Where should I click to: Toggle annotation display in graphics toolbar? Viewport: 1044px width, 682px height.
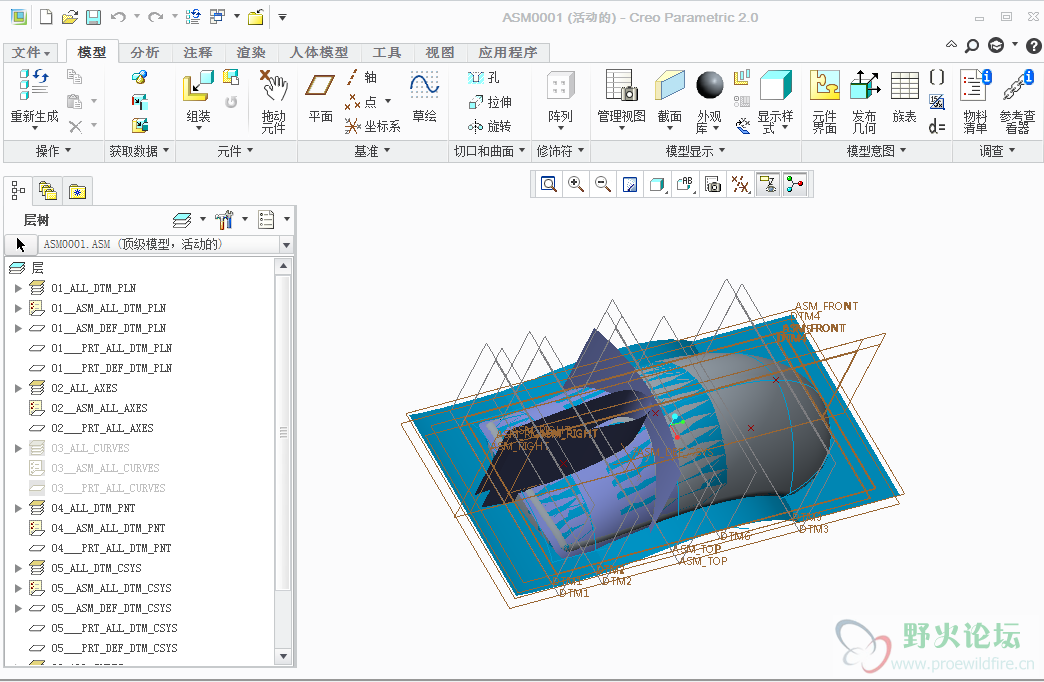click(768, 184)
